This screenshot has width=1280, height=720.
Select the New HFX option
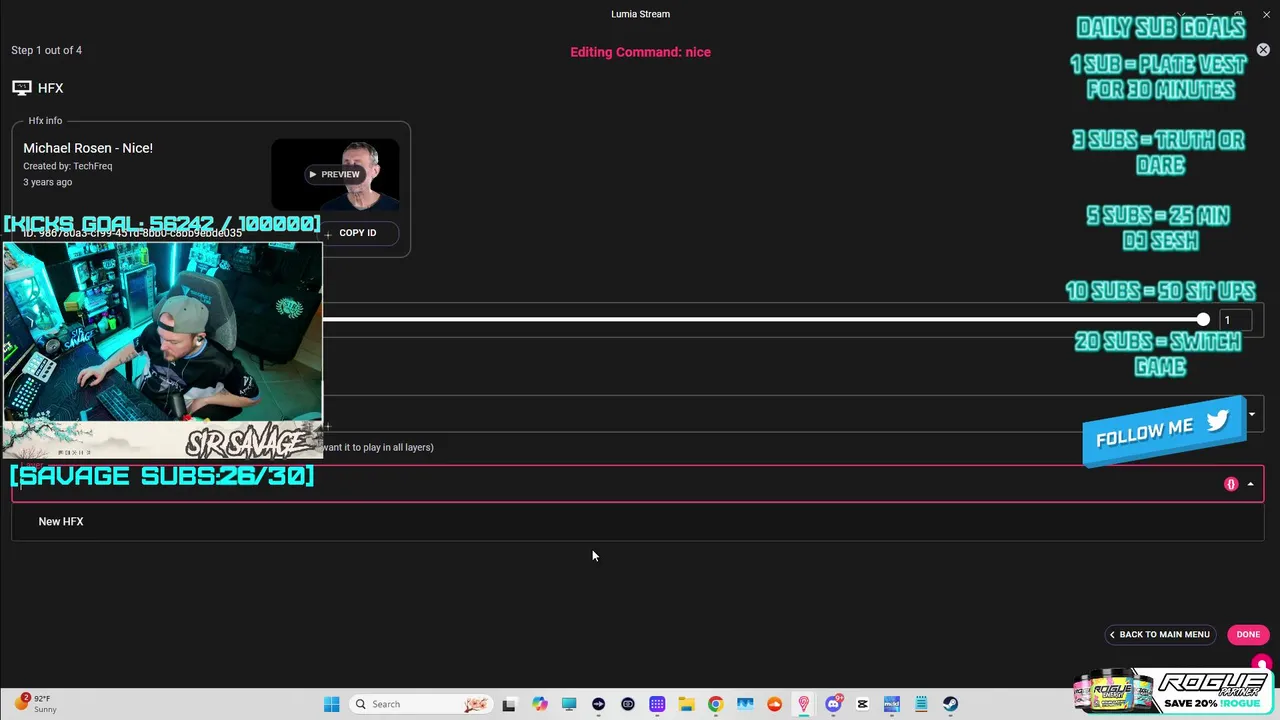pyautogui.click(x=638, y=522)
